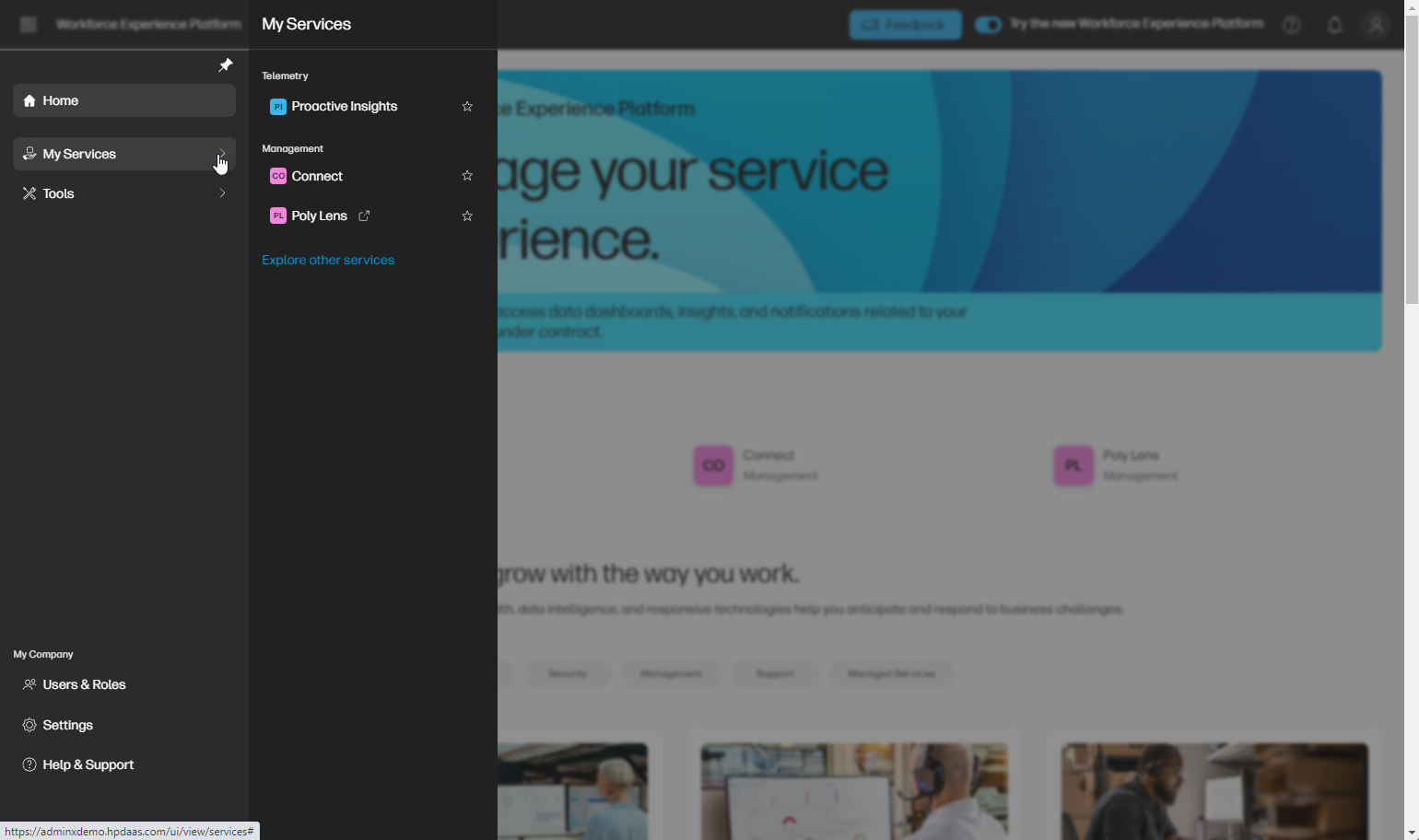Image resolution: width=1419 pixels, height=840 pixels.
Task: Star the Connect service as favorite
Action: pos(467,175)
